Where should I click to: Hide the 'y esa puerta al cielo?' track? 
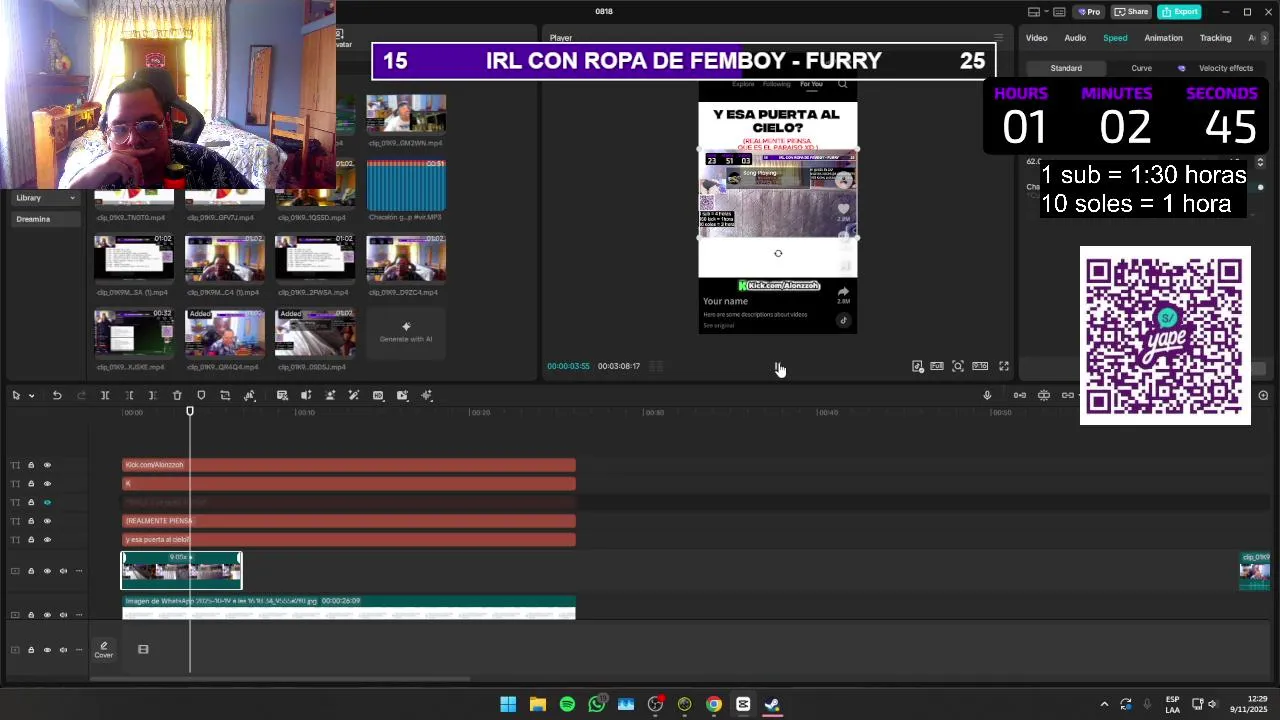[x=47, y=540]
